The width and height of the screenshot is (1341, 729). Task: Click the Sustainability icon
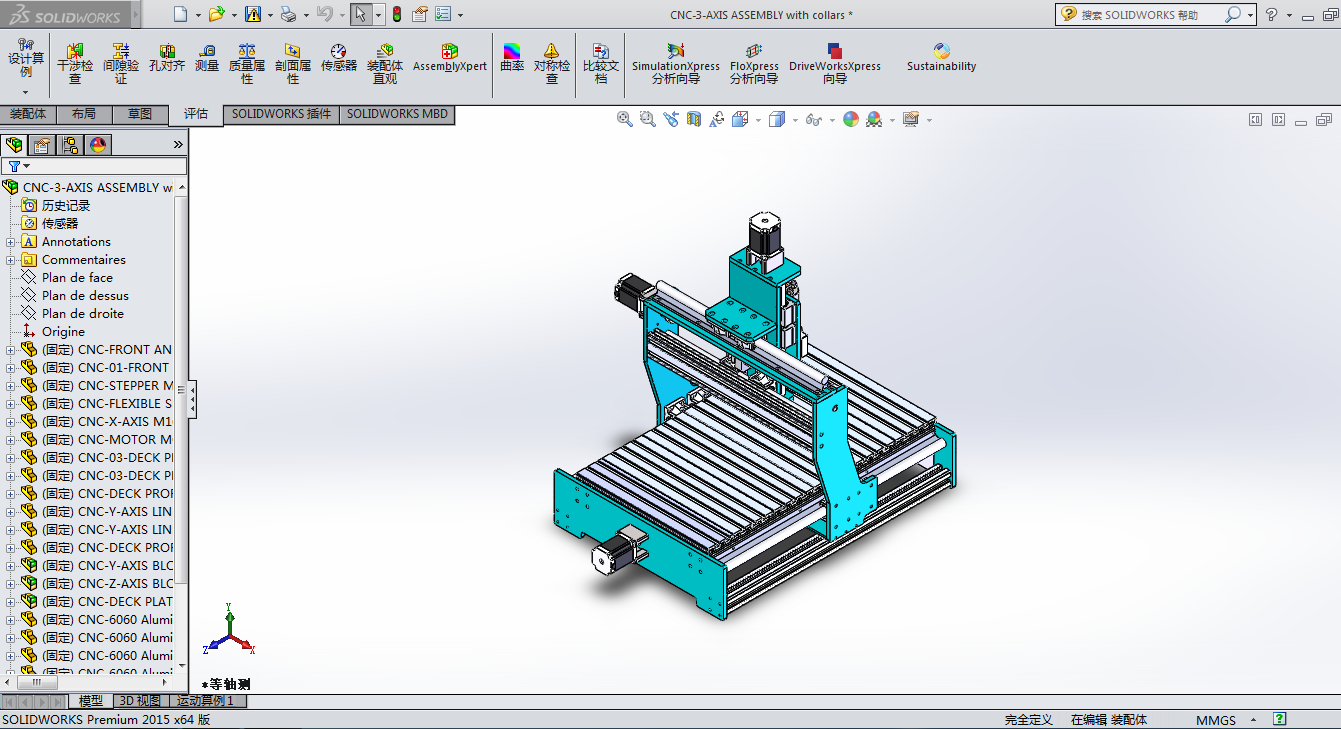click(941, 51)
